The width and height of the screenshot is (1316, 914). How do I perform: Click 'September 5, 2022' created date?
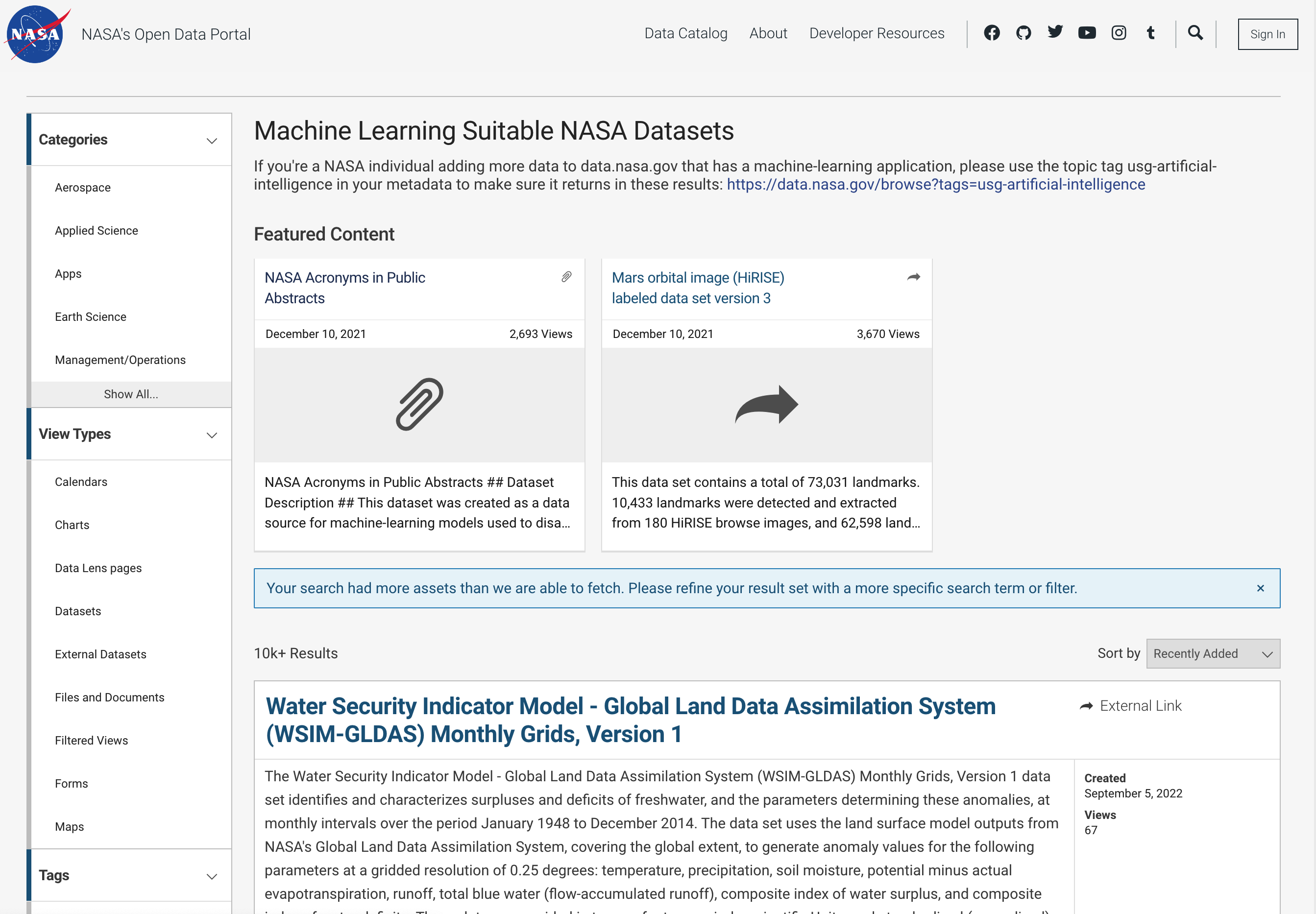[x=1133, y=793]
